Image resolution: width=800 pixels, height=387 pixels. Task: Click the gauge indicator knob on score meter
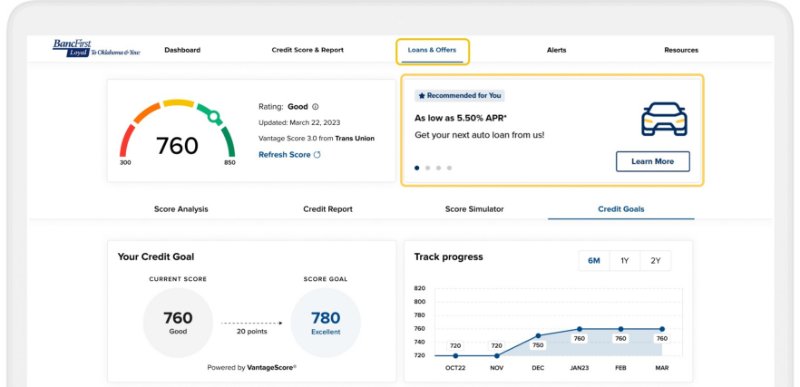(x=214, y=117)
